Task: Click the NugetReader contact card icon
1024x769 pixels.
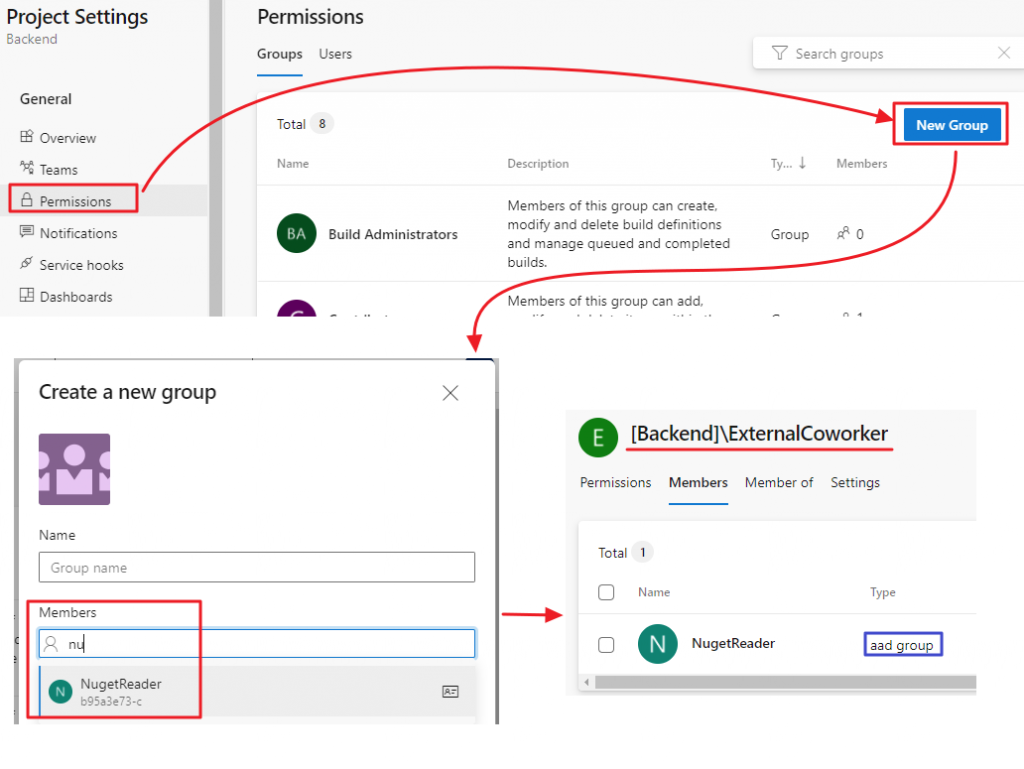Action: tap(451, 691)
